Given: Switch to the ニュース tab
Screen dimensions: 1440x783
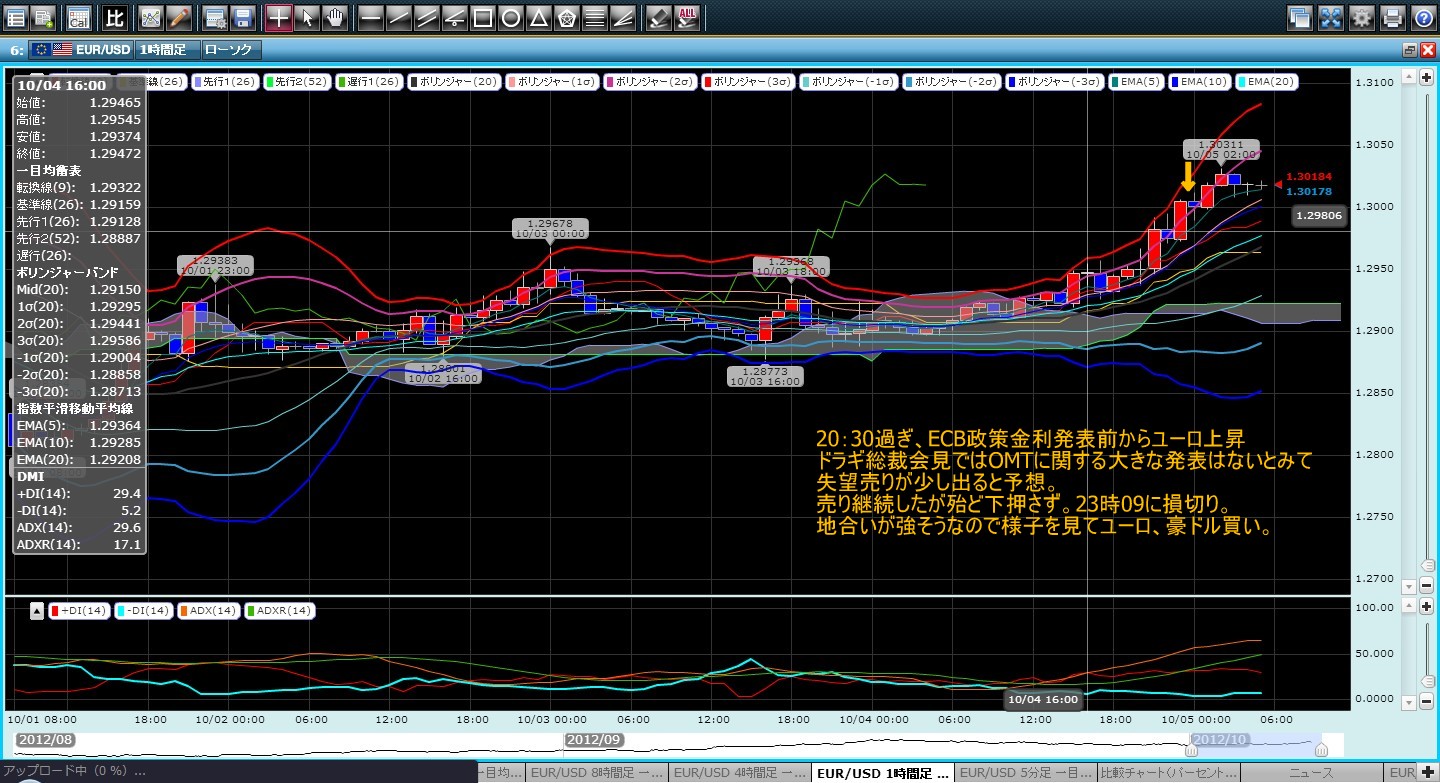Looking at the screenshot, I should (x=1313, y=773).
